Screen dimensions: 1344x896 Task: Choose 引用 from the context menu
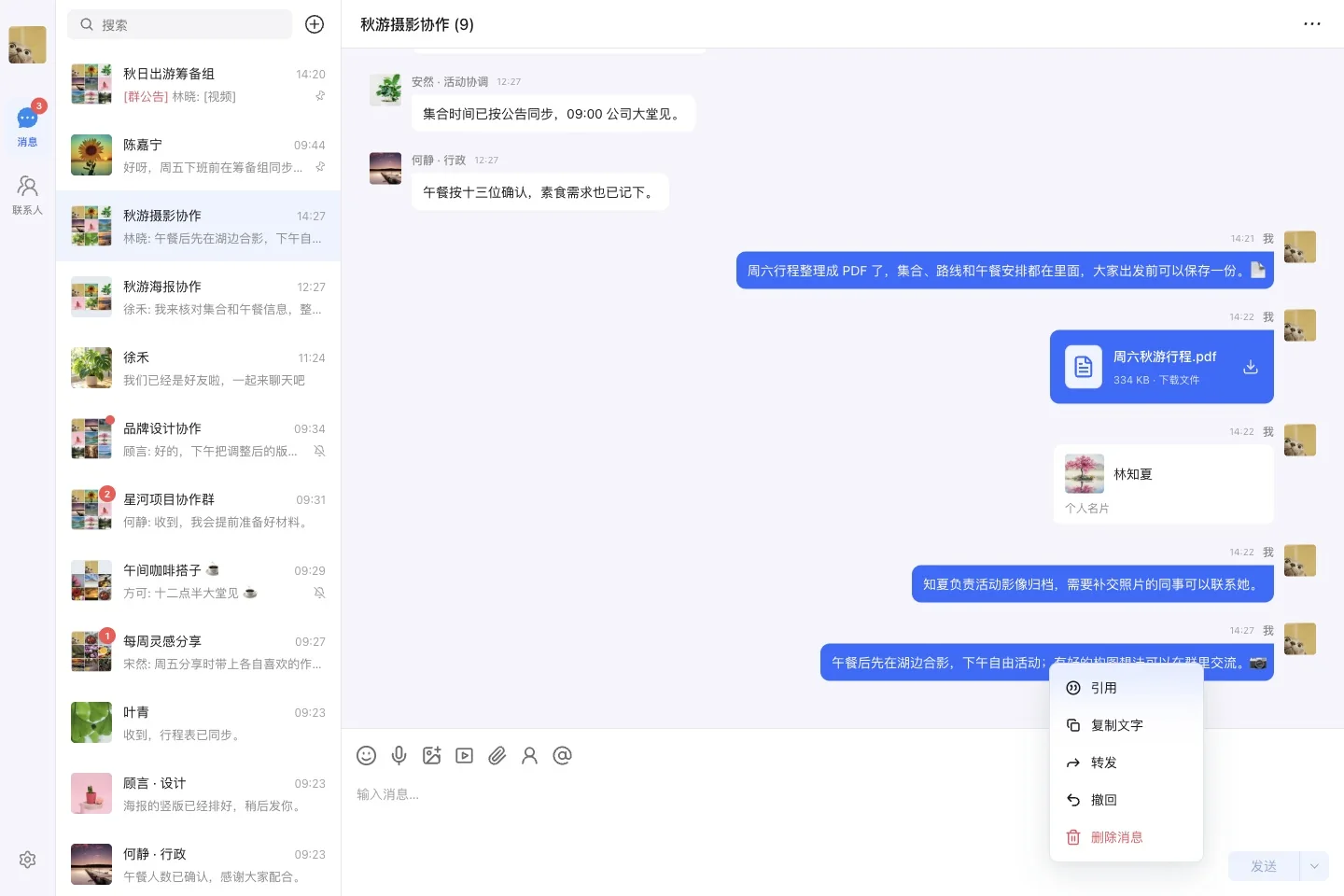pos(1127,688)
